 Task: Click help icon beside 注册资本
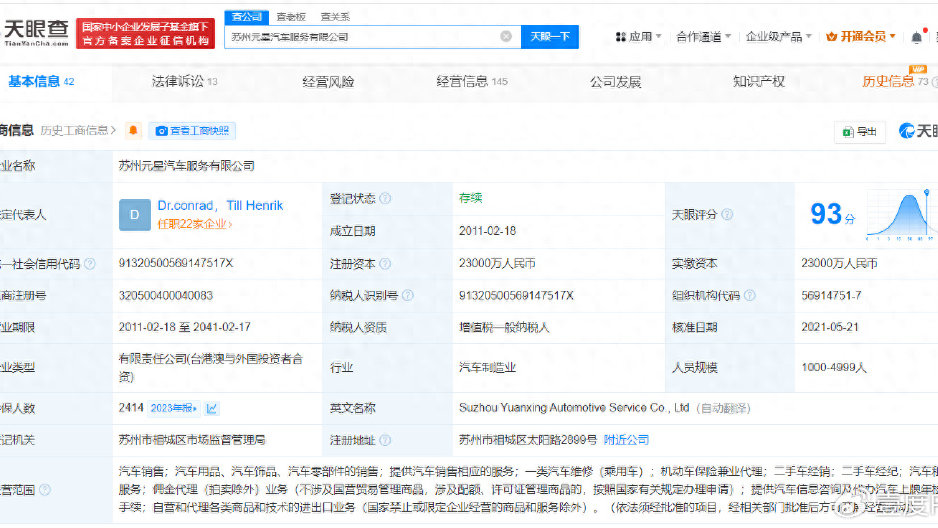(385, 264)
